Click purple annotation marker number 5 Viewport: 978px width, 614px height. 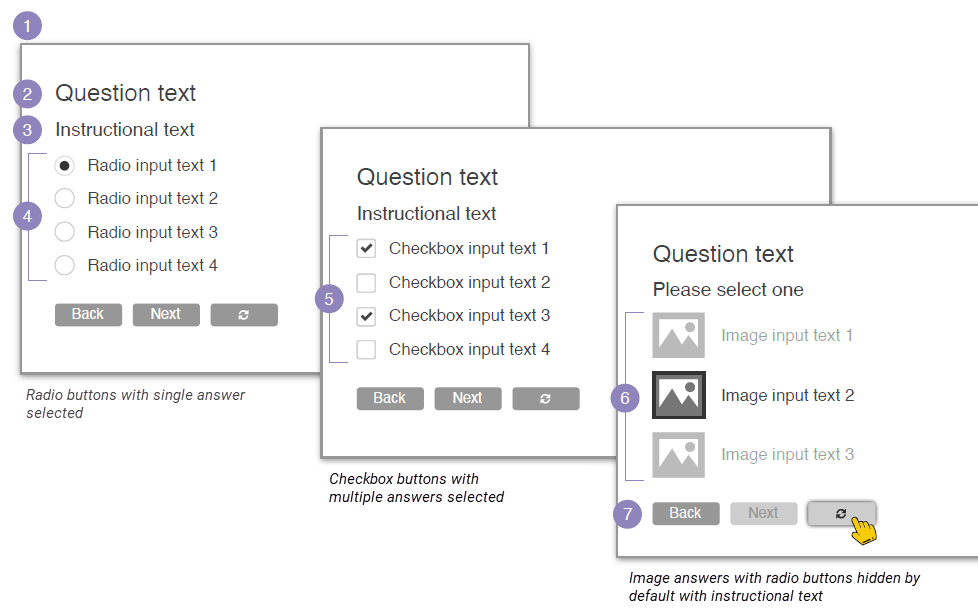coord(329,299)
